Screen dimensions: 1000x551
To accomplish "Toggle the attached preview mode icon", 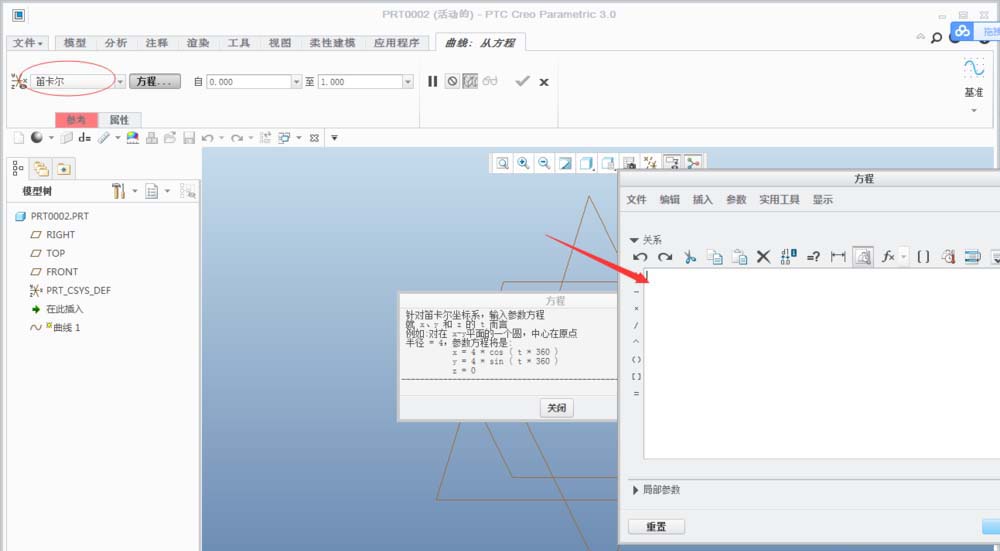I will 470,82.
